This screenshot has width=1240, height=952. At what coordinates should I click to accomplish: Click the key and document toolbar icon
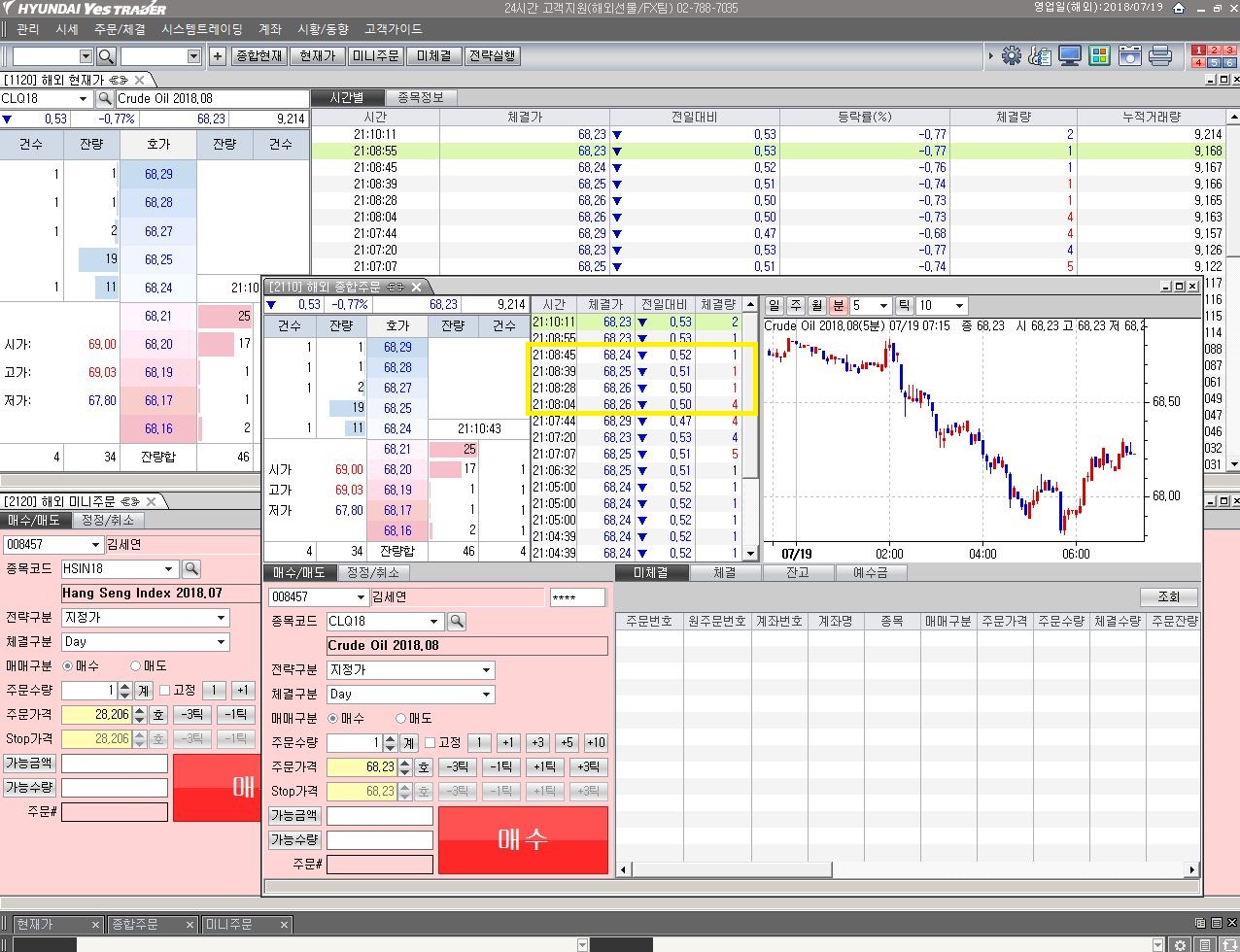coord(1040,55)
